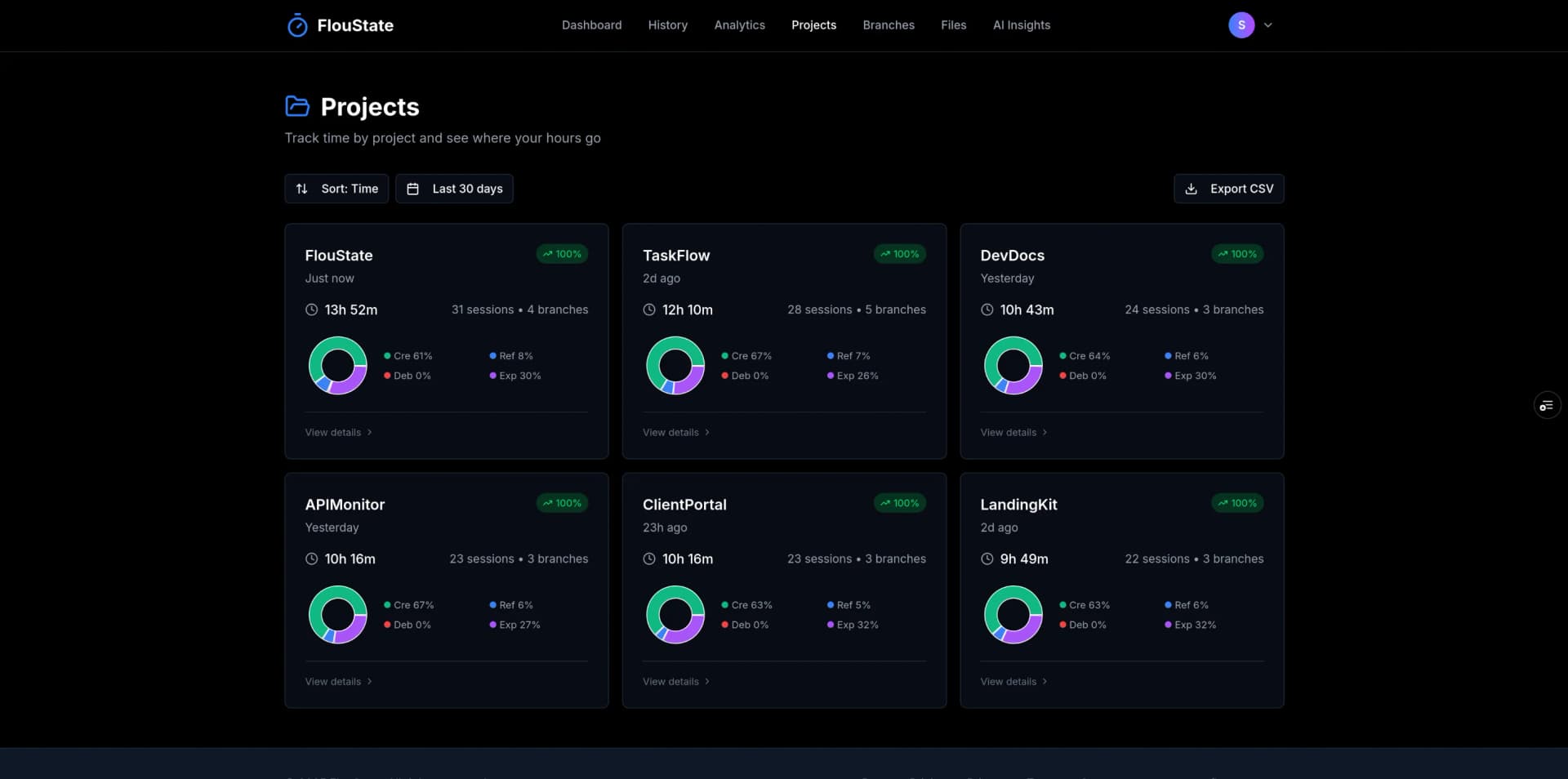Click the donut chart on the DevDocs card

(1013, 365)
